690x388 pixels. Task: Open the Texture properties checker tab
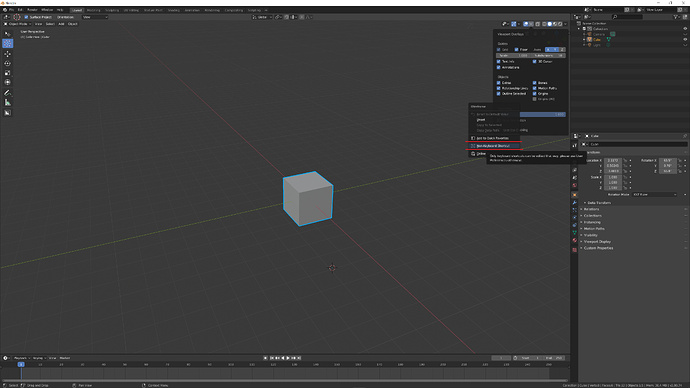point(575,250)
